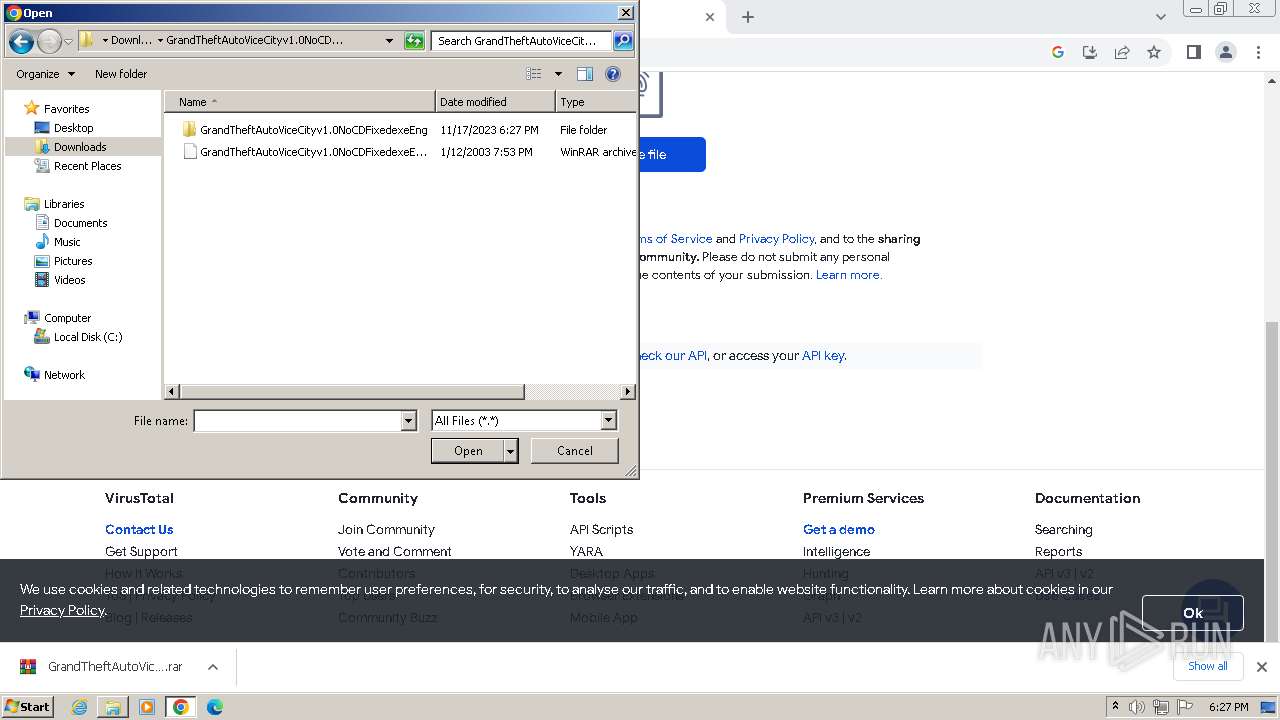Open Microsoft Edge from taskbar
This screenshot has width=1280, height=720.
coord(215,707)
